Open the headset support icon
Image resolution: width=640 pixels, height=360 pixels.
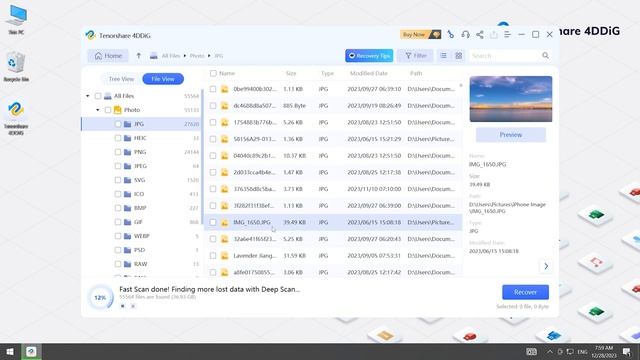(x=465, y=35)
